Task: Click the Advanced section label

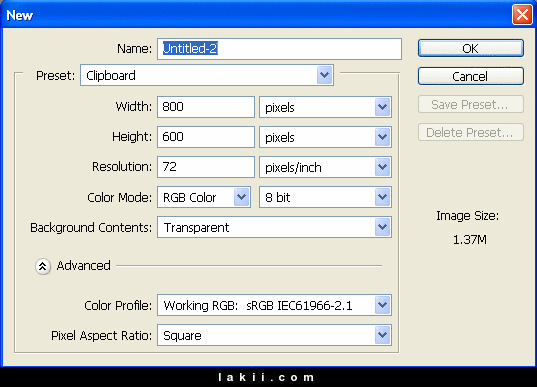Action: (x=84, y=266)
